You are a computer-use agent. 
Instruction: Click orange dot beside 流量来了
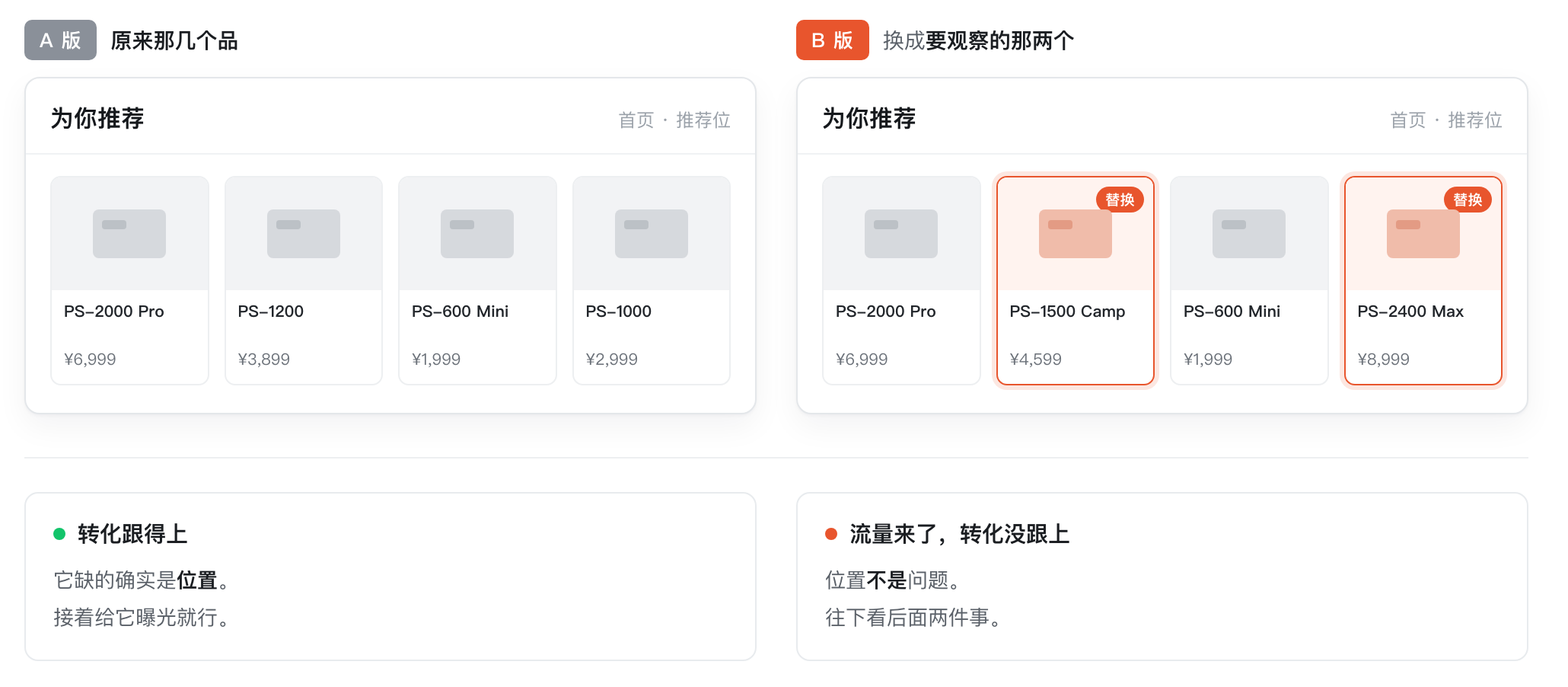[x=831, y=534]
